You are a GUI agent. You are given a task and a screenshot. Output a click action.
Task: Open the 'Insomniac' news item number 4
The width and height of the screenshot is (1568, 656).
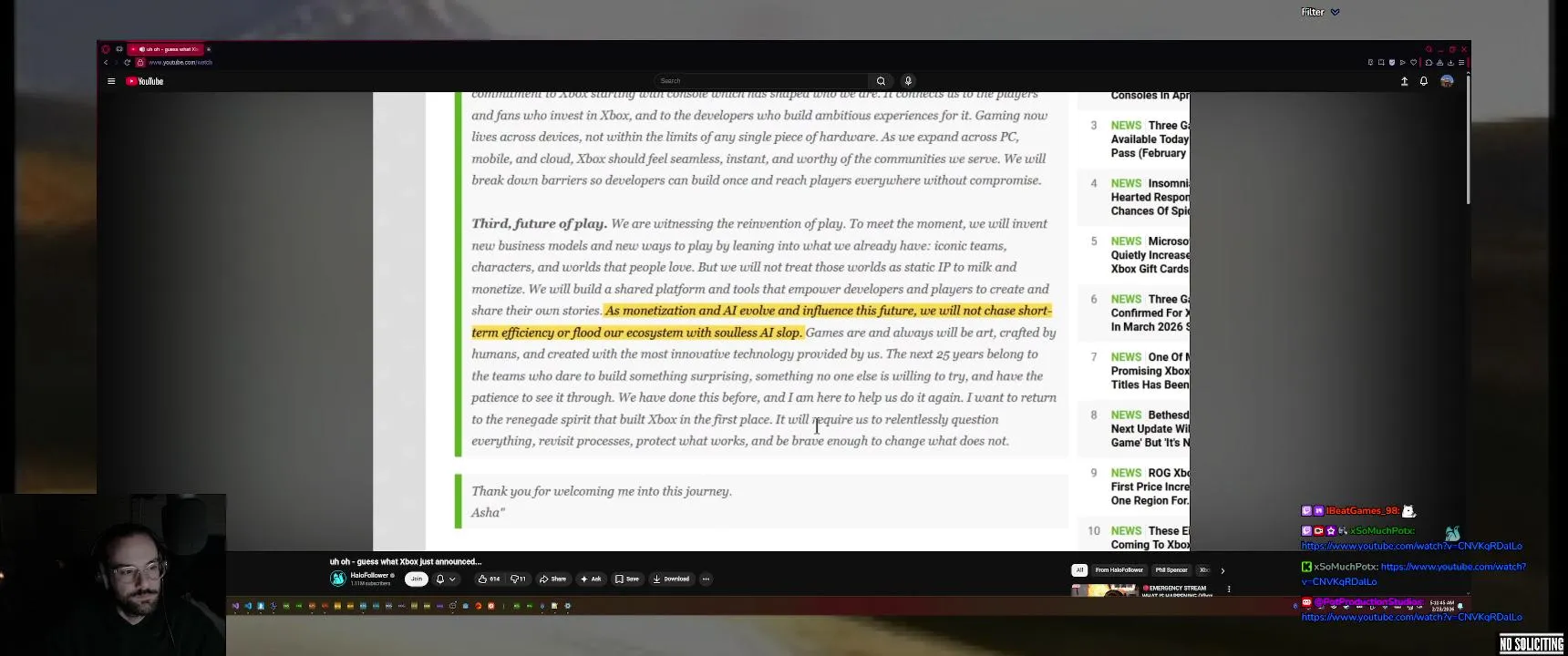(x=1150, y=197)
